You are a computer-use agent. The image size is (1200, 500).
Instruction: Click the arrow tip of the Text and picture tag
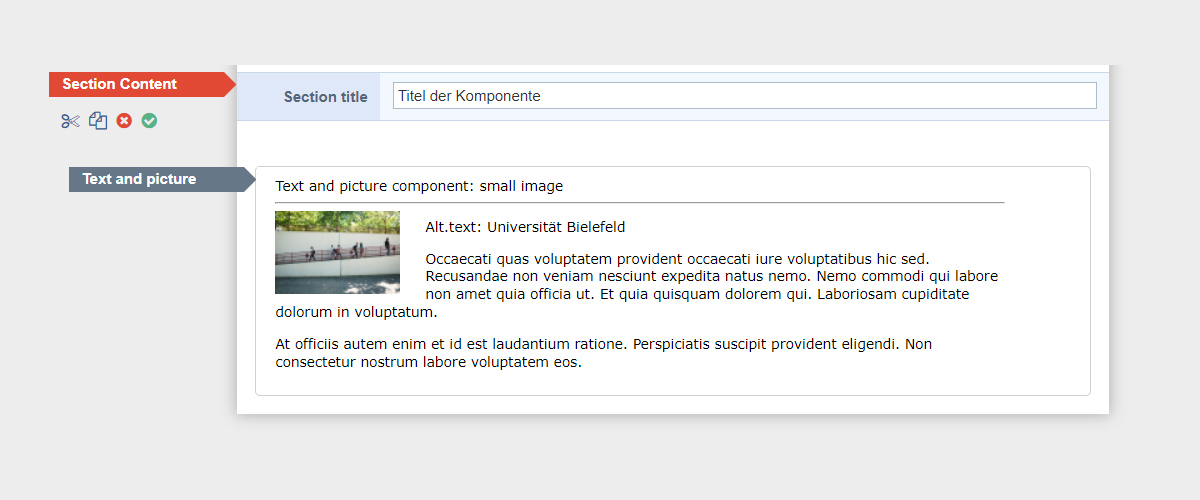click(251, 179)
